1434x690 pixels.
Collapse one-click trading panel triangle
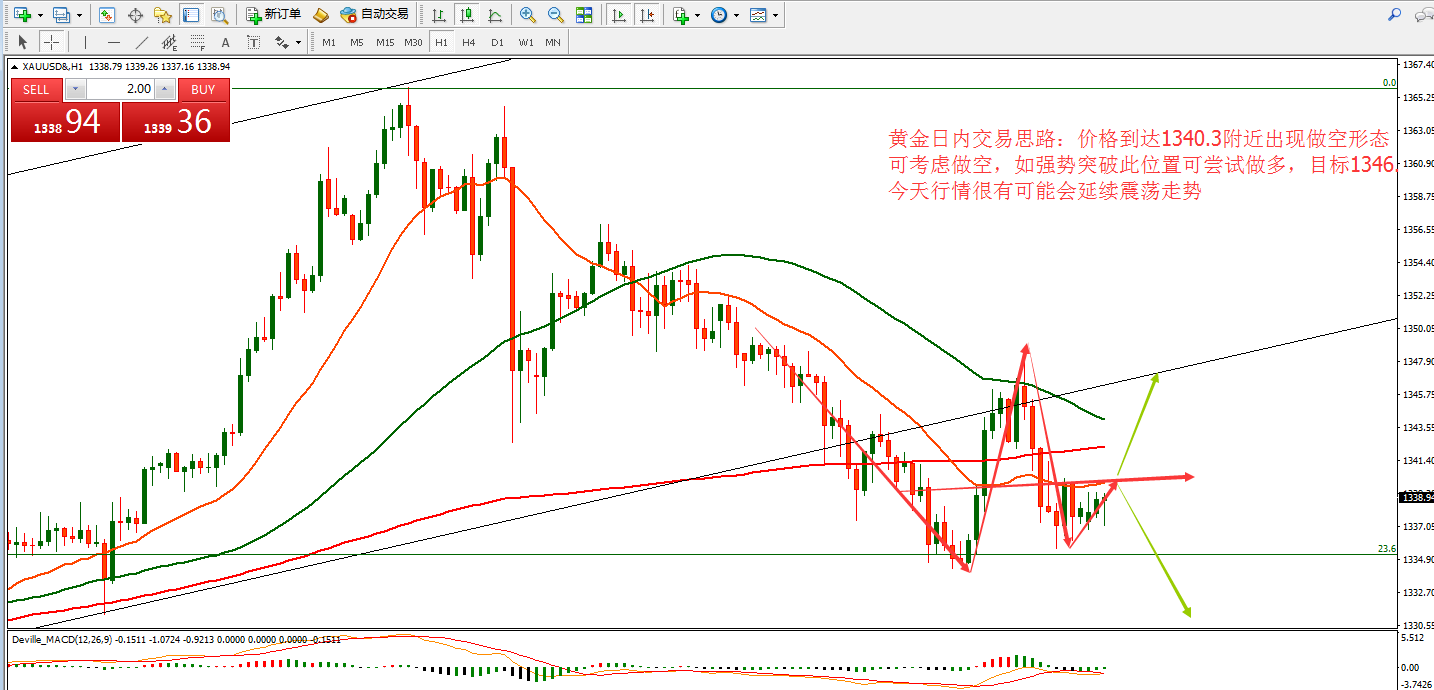[x=15, y=66]
